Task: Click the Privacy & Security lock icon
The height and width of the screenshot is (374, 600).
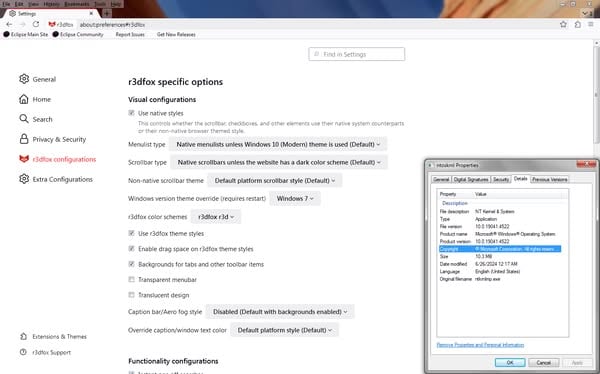Action: [x=24, y=139]
